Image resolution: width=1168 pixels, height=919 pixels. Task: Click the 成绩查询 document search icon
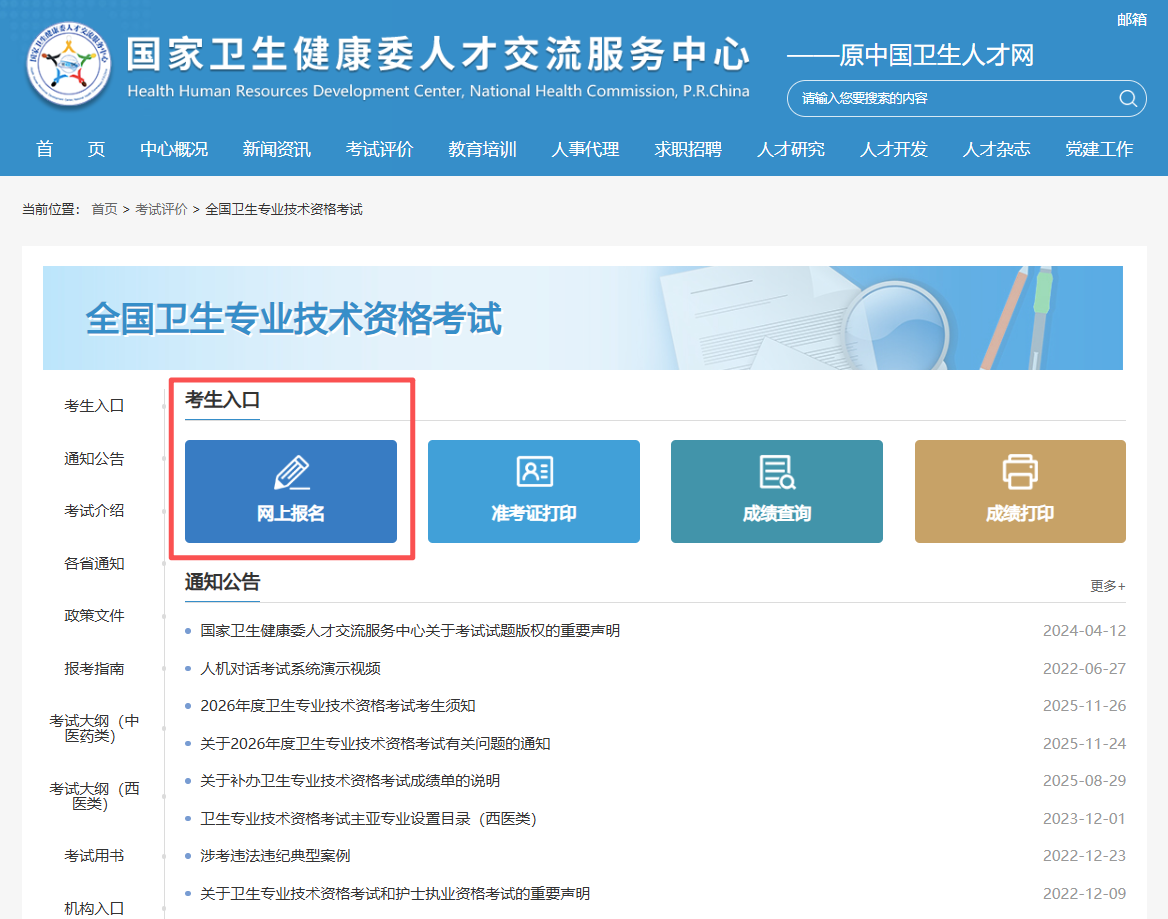[777, 472]
